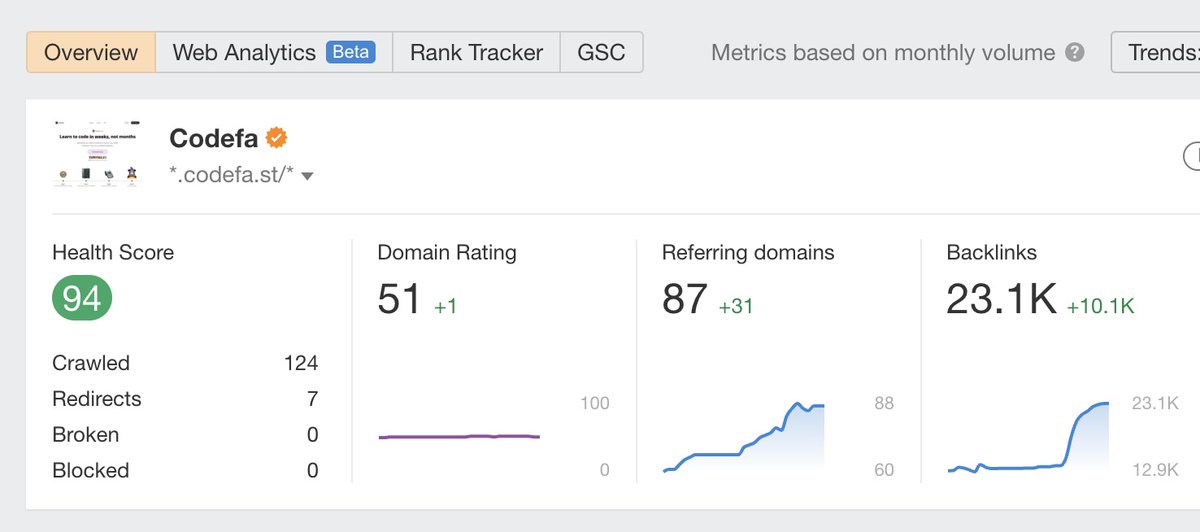Switch to the Web Analytics tab
The image size is (1200, 532).
(273, 52)
